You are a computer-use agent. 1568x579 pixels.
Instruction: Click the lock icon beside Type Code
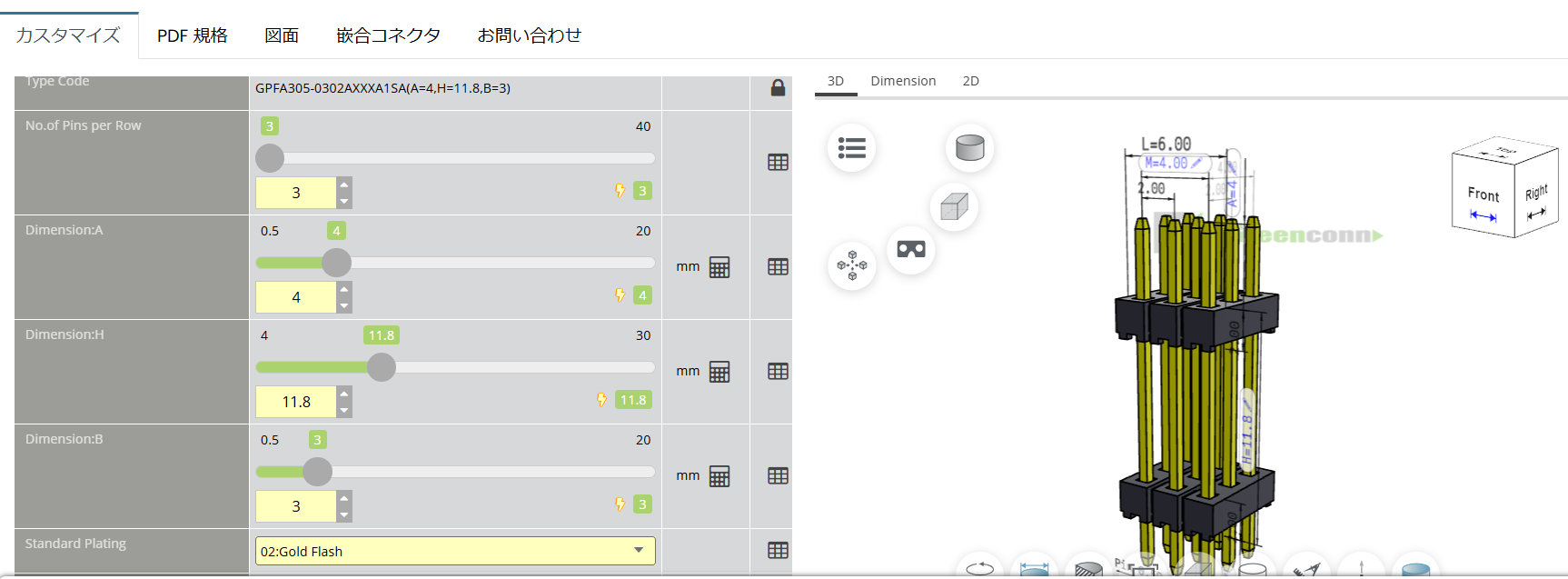tap(778, 88)
